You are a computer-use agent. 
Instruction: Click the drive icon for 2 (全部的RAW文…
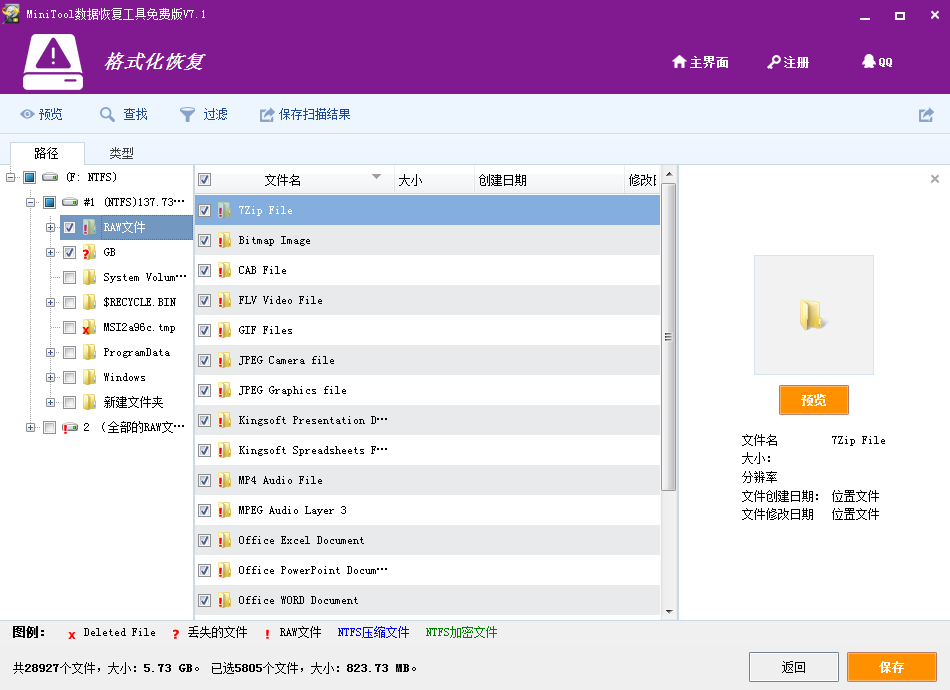(70, 427)
